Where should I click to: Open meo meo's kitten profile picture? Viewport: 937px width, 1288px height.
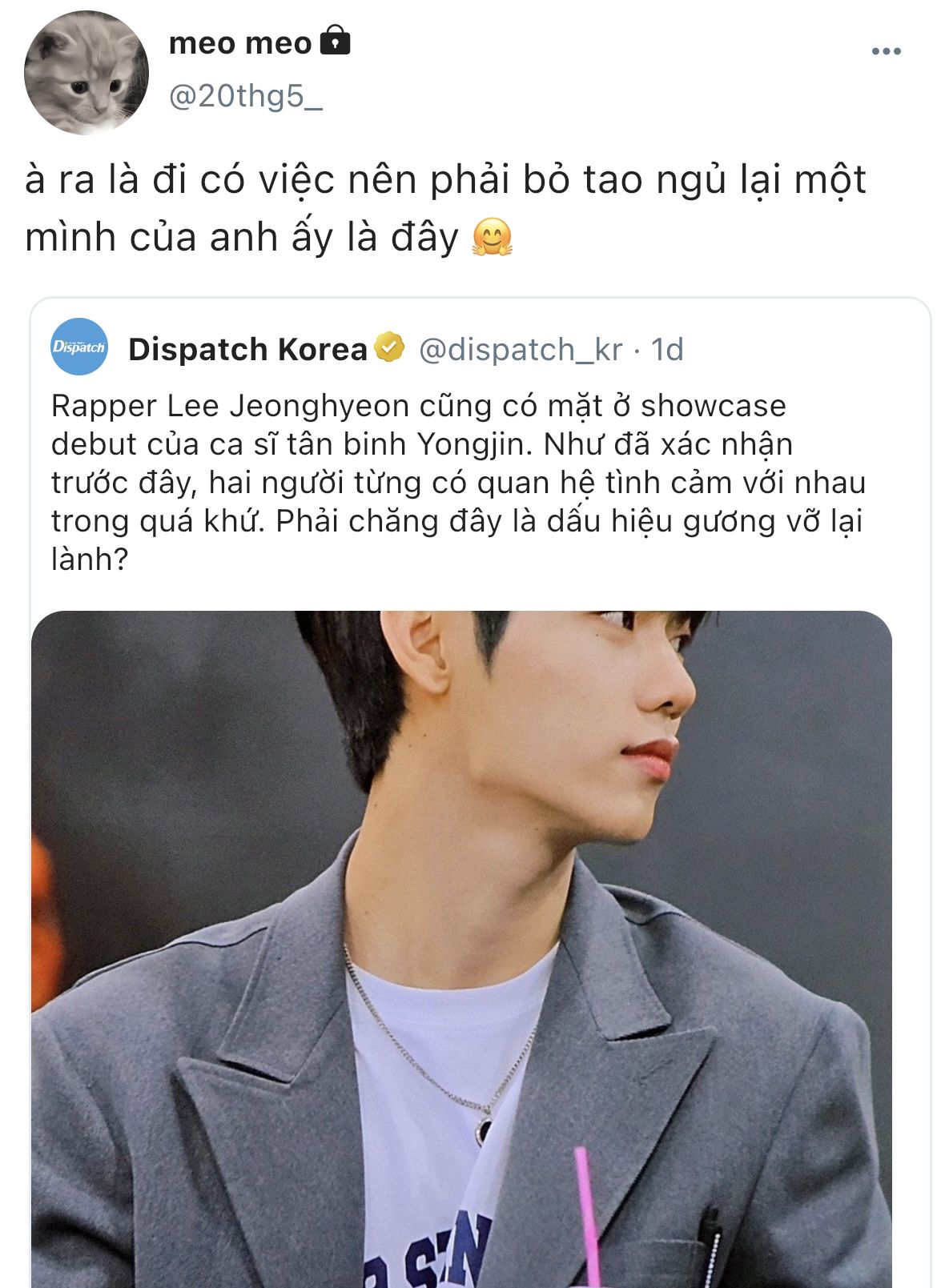coord(86,73)
